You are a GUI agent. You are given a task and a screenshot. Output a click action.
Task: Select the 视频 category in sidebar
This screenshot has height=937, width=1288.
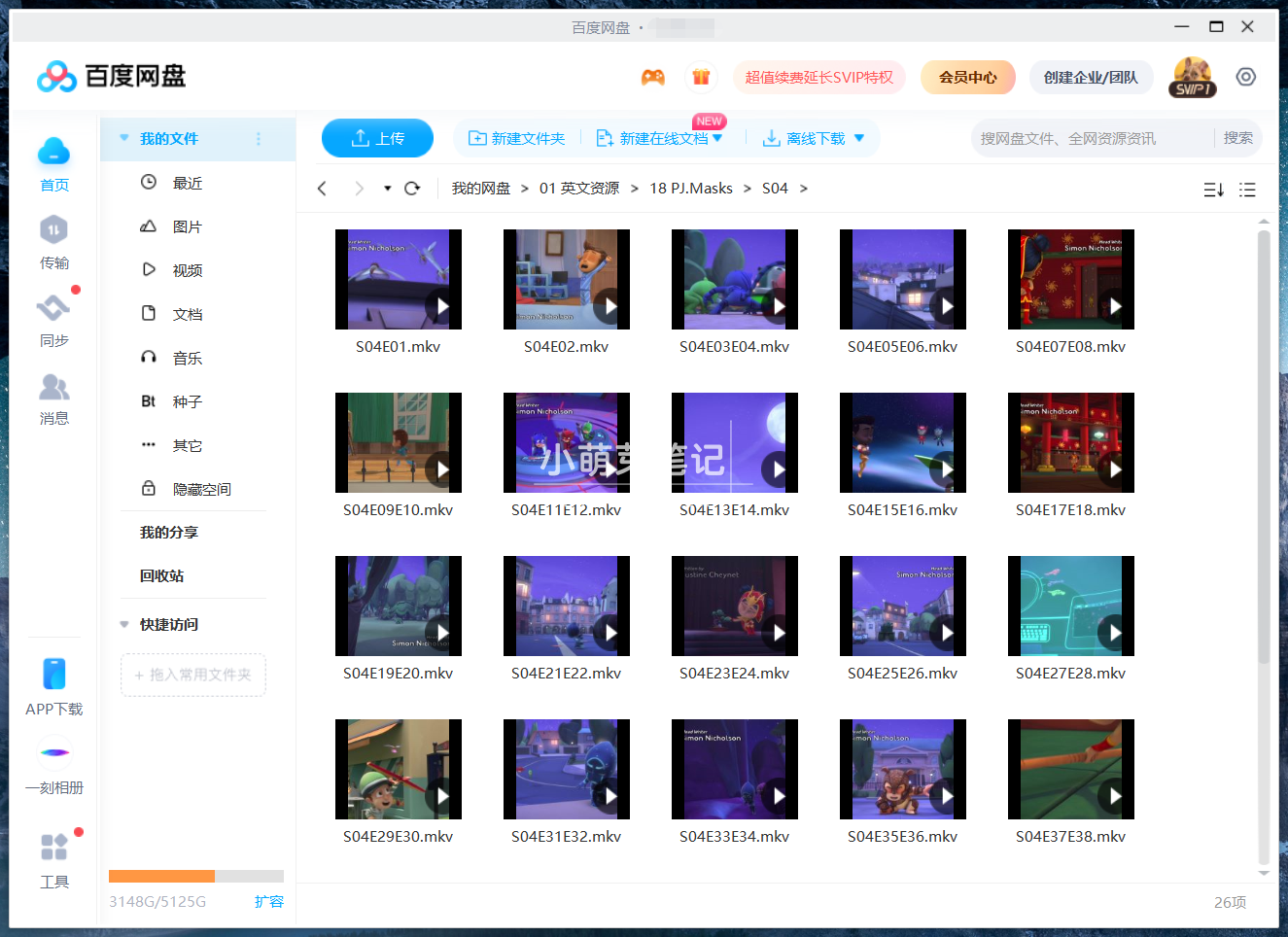[187, 269]
